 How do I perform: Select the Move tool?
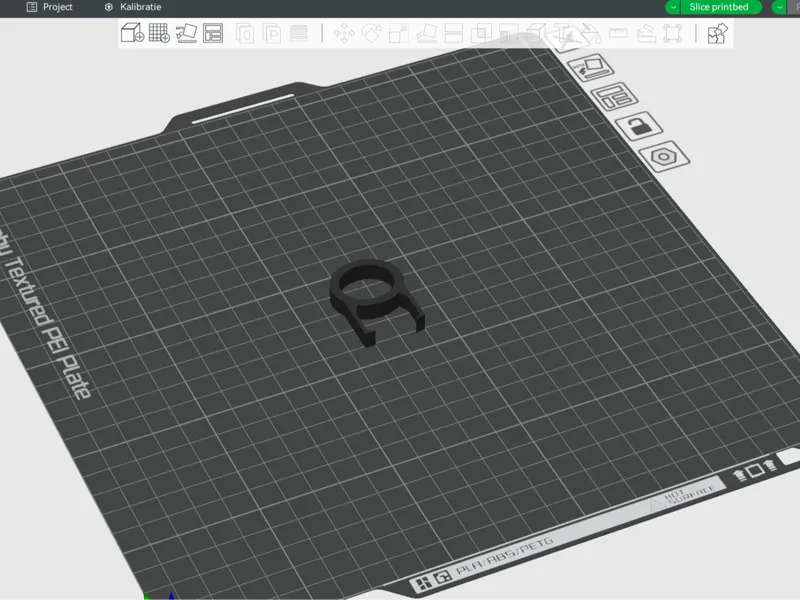pos(344,34)
